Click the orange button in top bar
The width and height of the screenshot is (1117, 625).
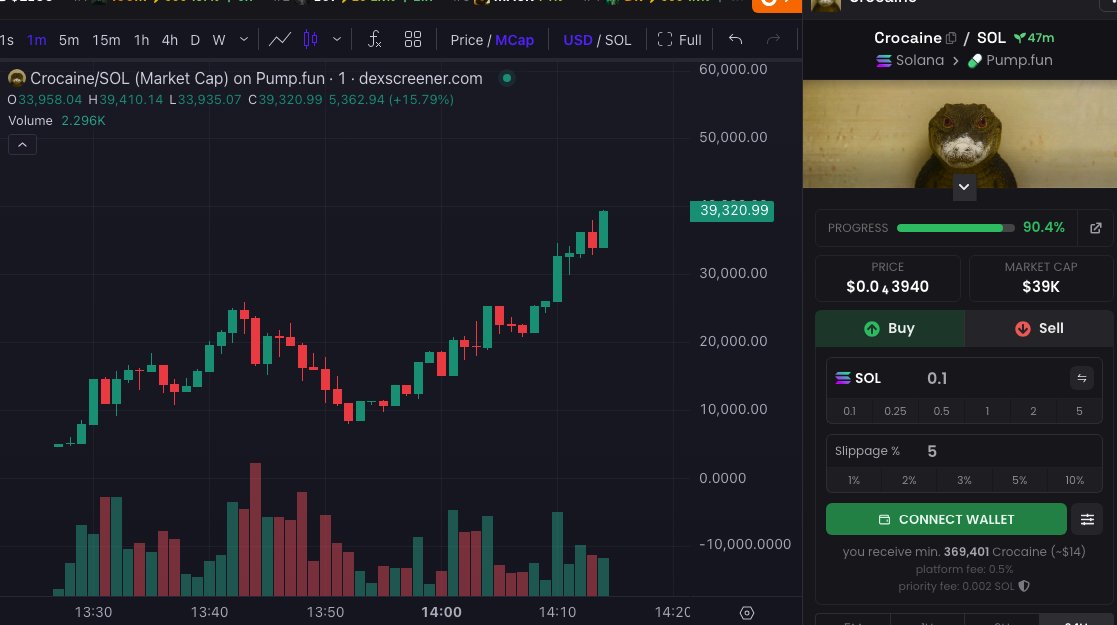776,4
